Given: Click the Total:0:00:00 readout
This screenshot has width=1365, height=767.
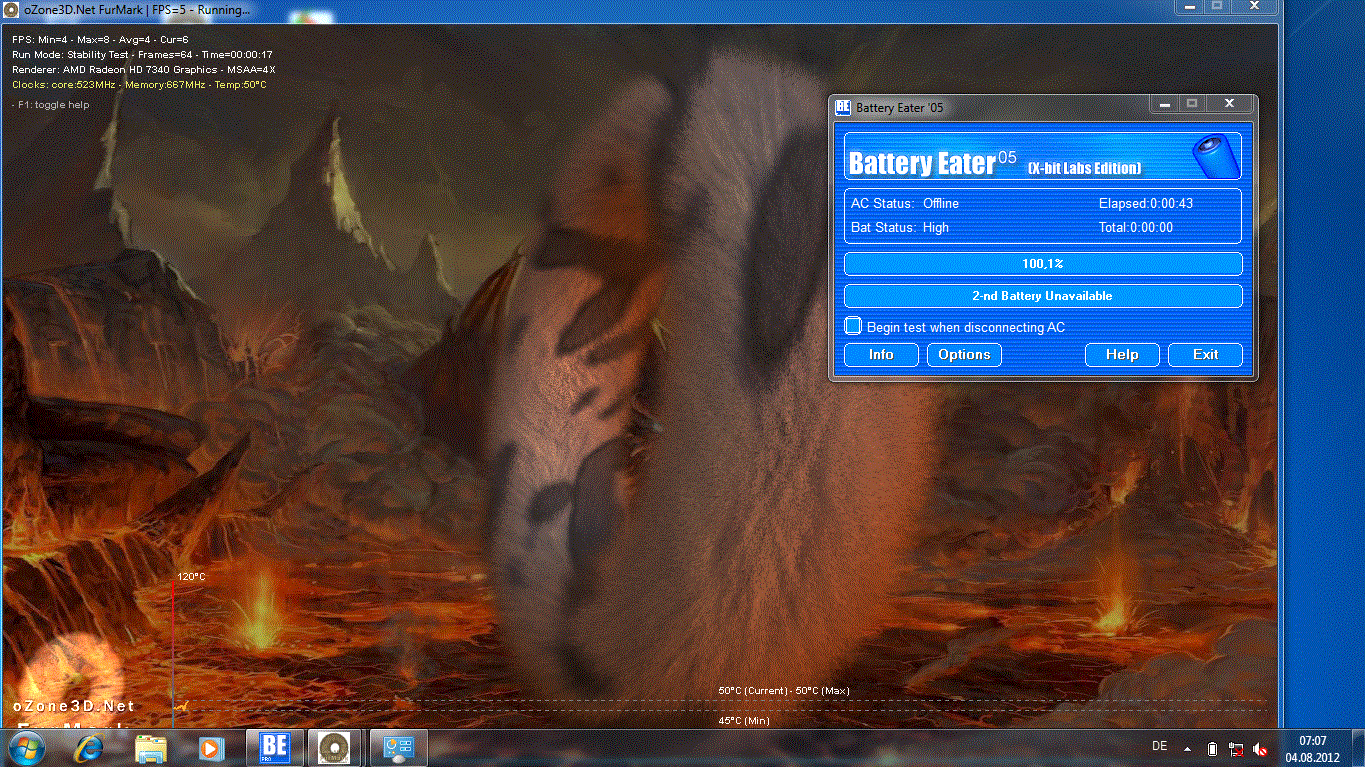Looking at the screenshot, I should pos(1136,227).
